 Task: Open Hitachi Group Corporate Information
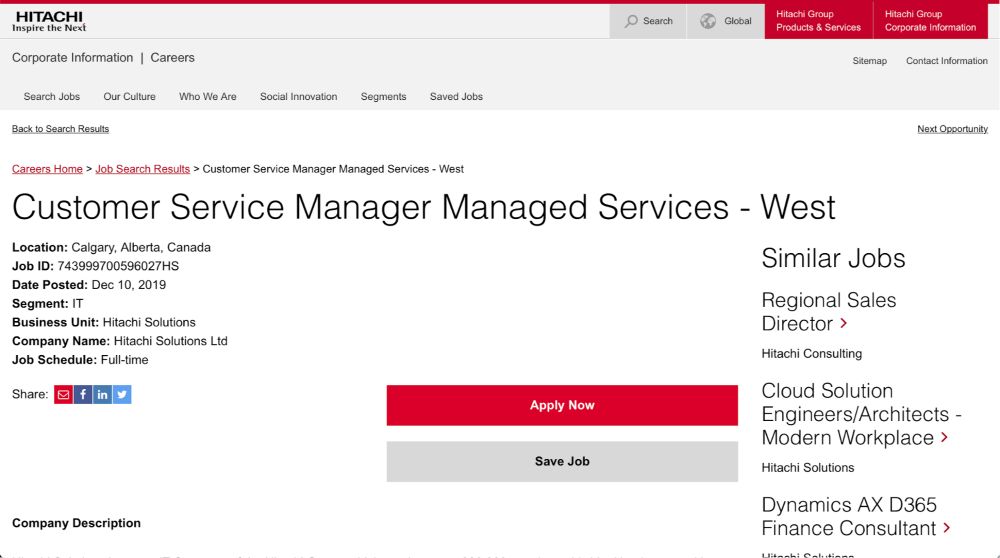click(x=930, y=20)
